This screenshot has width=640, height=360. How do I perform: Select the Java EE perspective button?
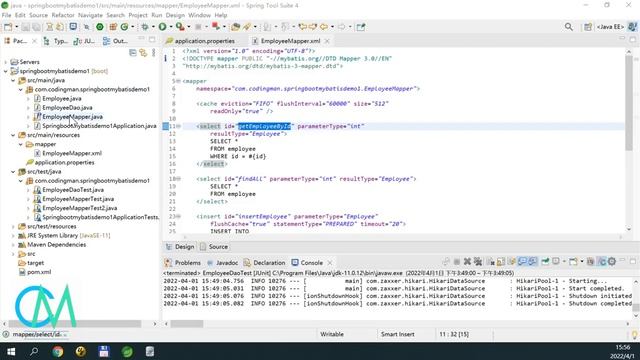610,27
